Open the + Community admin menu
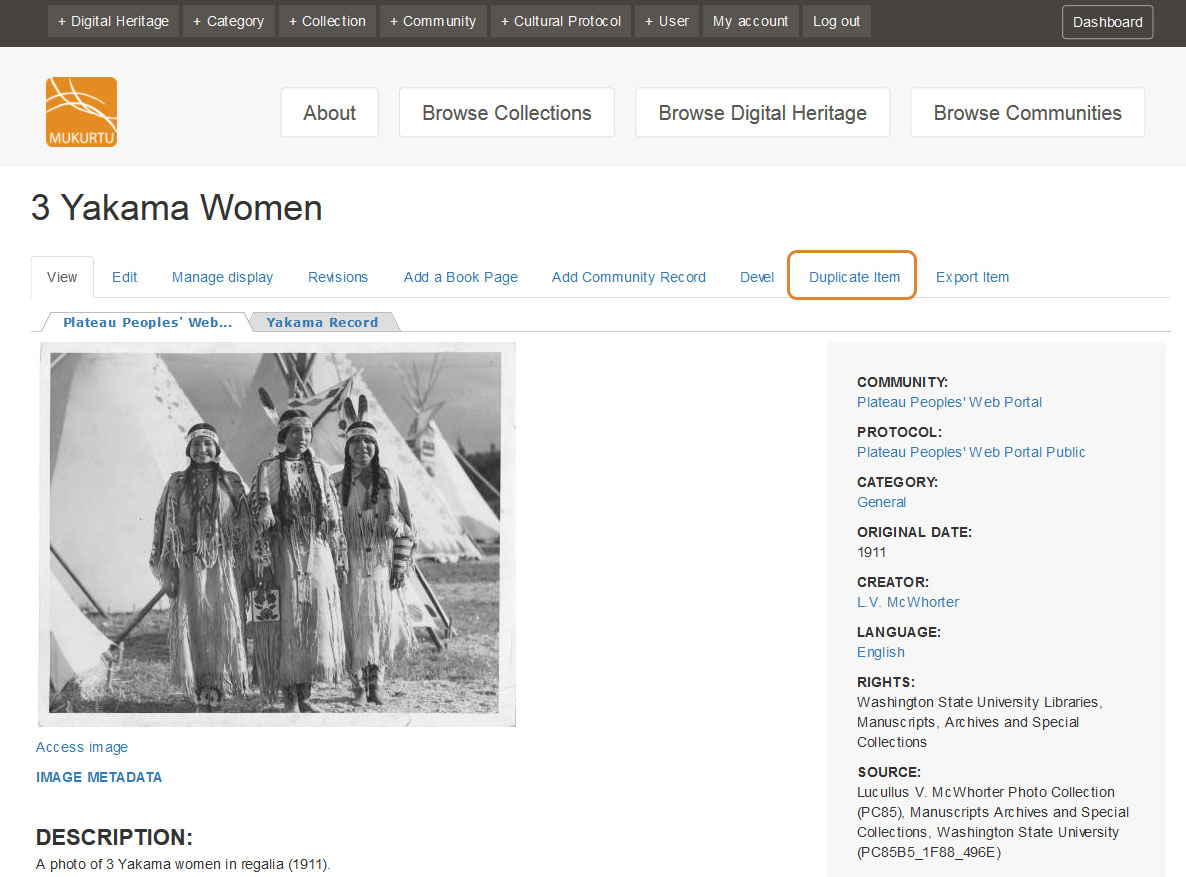Image resolution: width=1186 pixels, height=877 pixels. click(x=433, y=21)
